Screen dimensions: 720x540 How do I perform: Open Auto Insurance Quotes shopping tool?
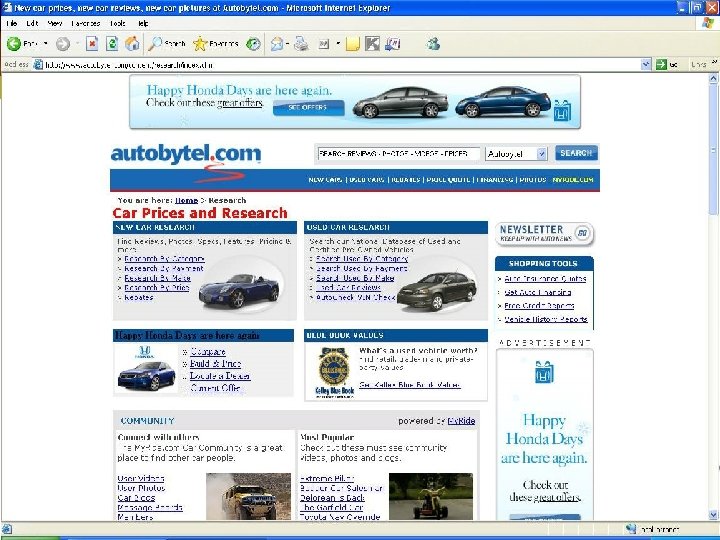coord(545,278)
